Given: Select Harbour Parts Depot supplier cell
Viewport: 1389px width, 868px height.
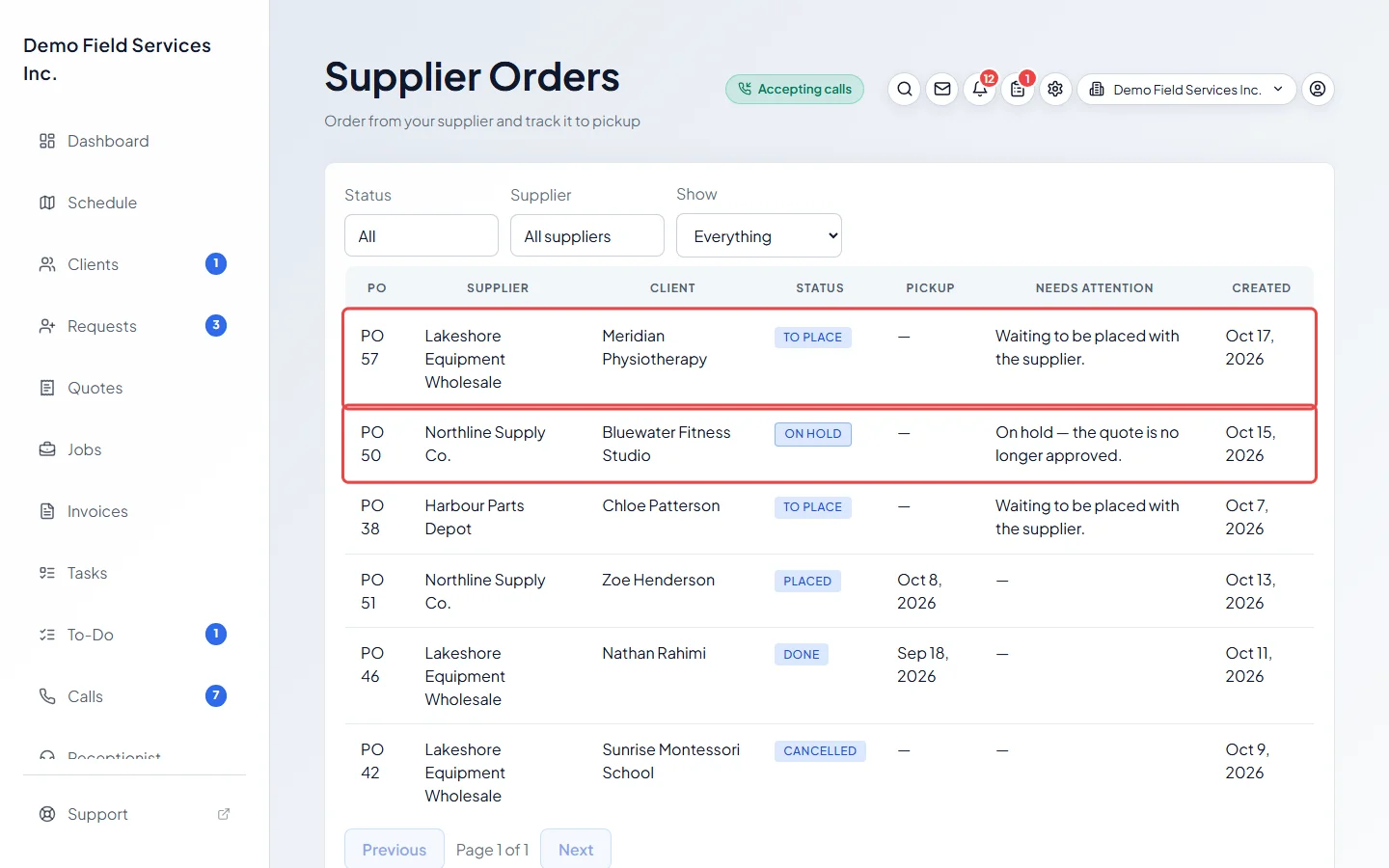Looking at the screenshot, I should coord(475,517).
